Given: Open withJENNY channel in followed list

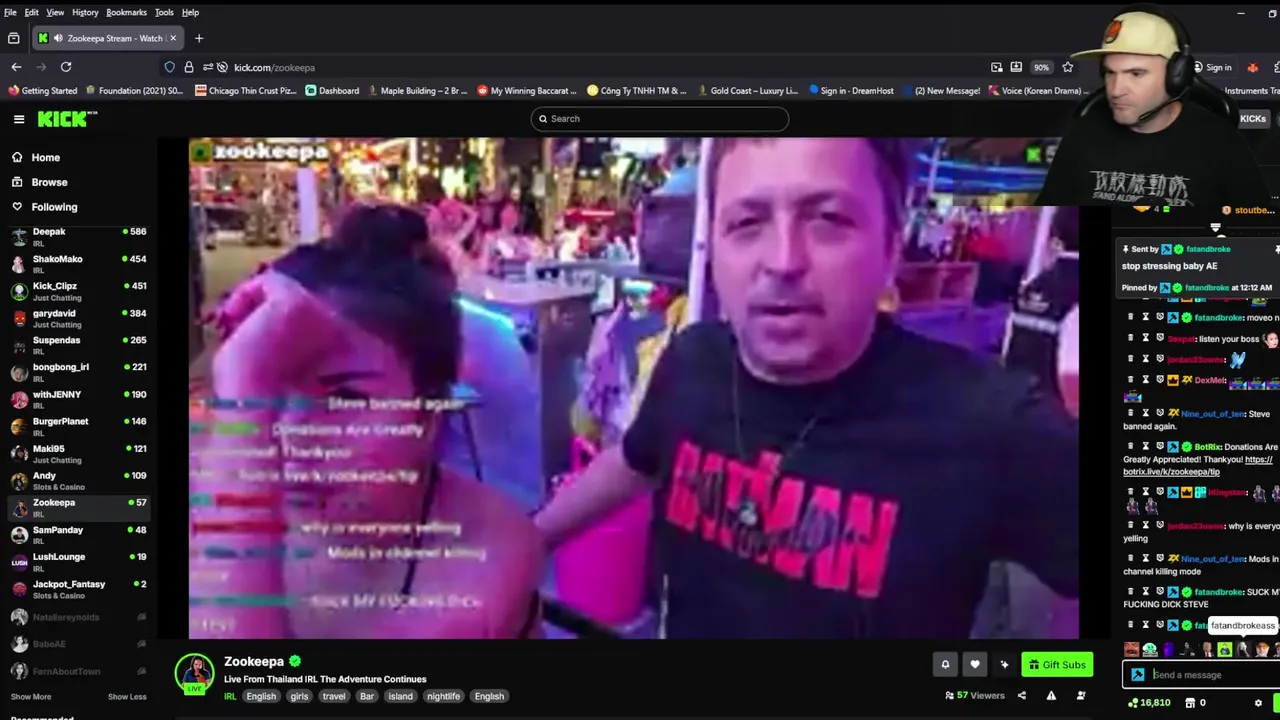Looking at the screenshot, I should [78, 399].
